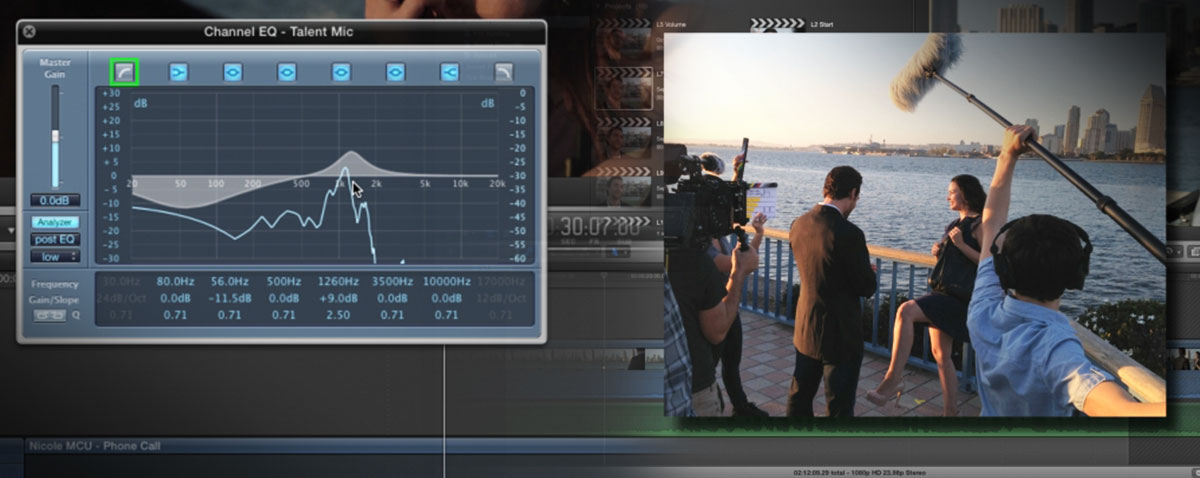Click the dimmed 30.0Hz high-pass frequency

[x=120, y=283]
